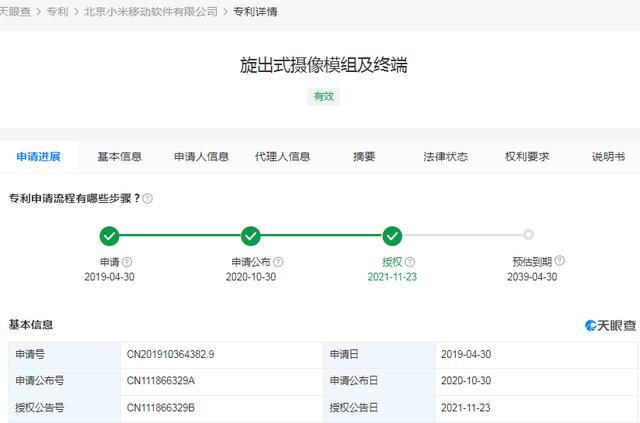Open the 法律状态 tab
640x423 pixels.
click(x=445, y=157)
